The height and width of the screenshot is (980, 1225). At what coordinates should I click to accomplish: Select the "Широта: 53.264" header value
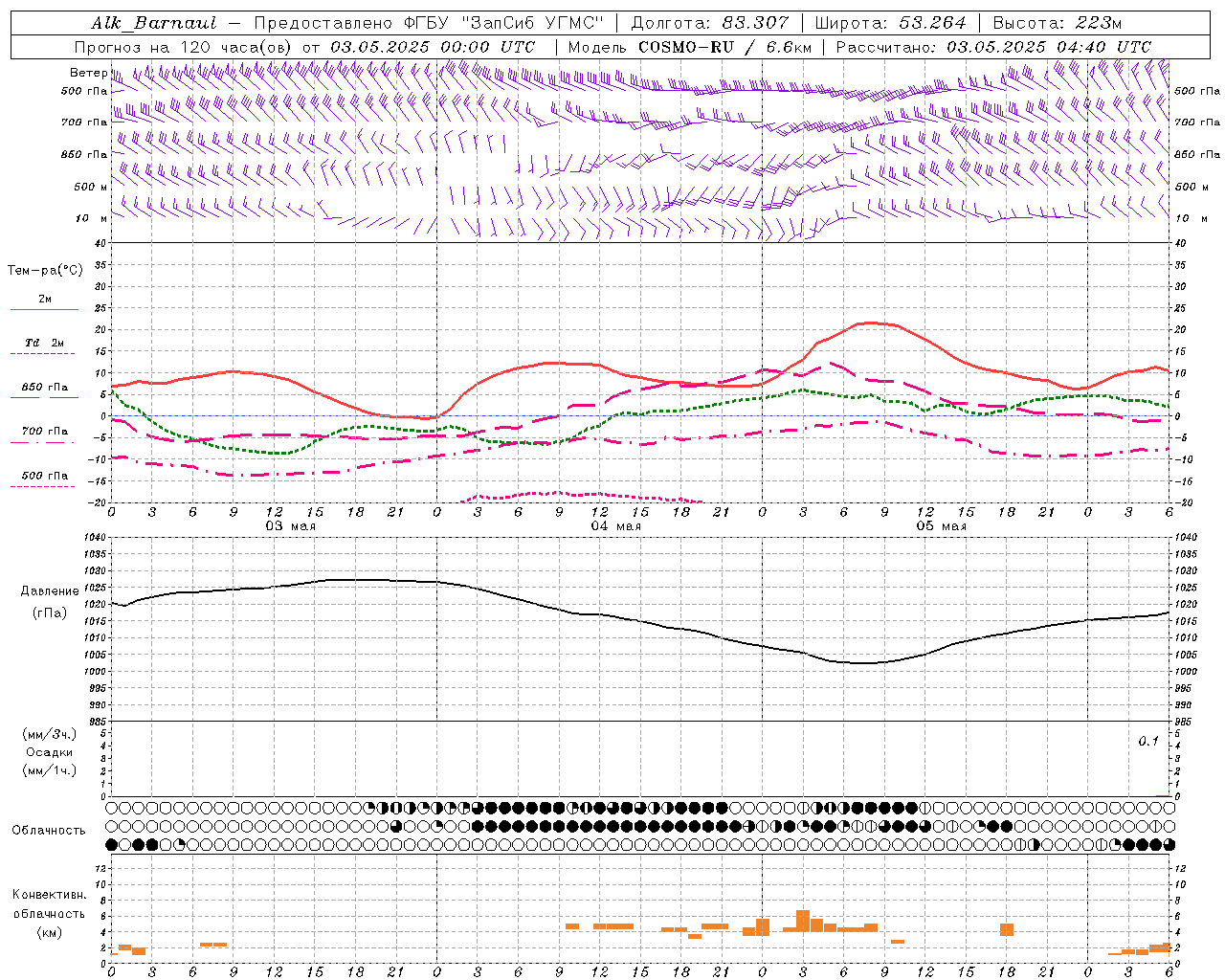click(x=890, y=23)
